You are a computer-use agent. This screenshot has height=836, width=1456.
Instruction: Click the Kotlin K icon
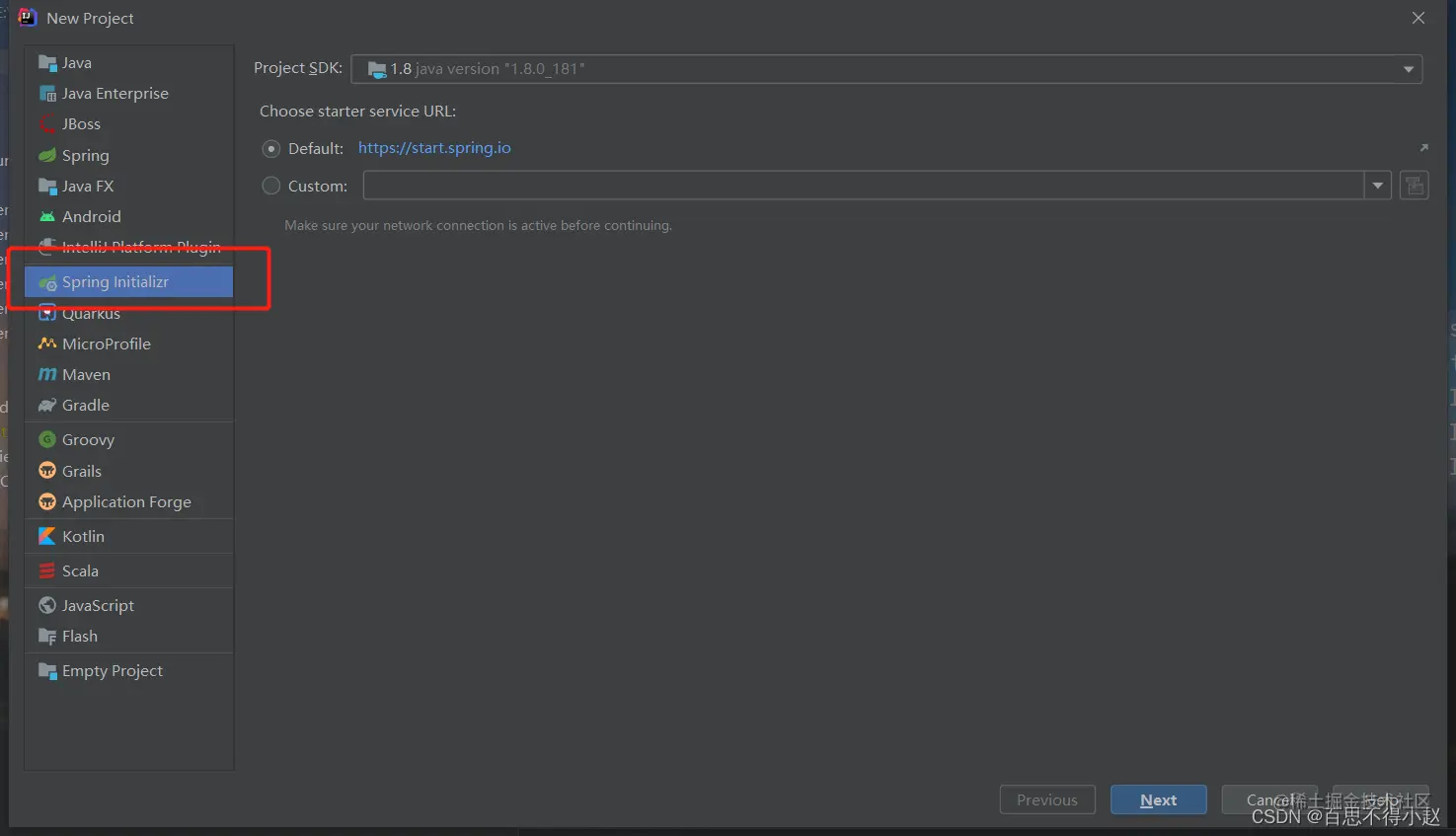(46, 536)
